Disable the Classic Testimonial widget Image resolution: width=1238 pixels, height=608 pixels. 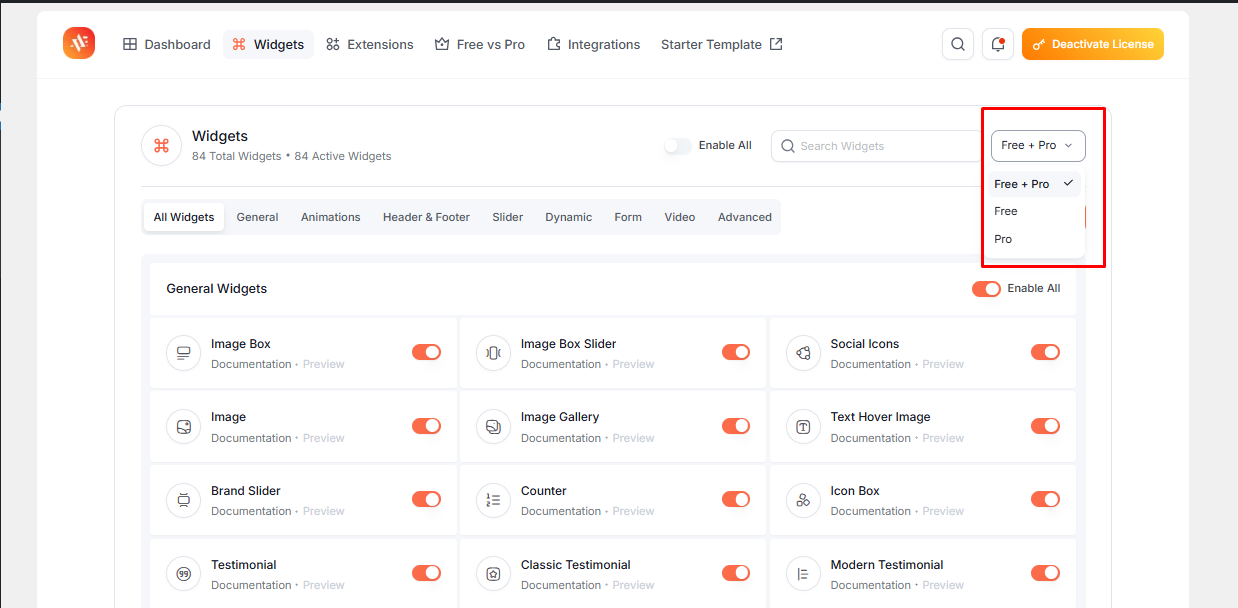tap(736, 573)
